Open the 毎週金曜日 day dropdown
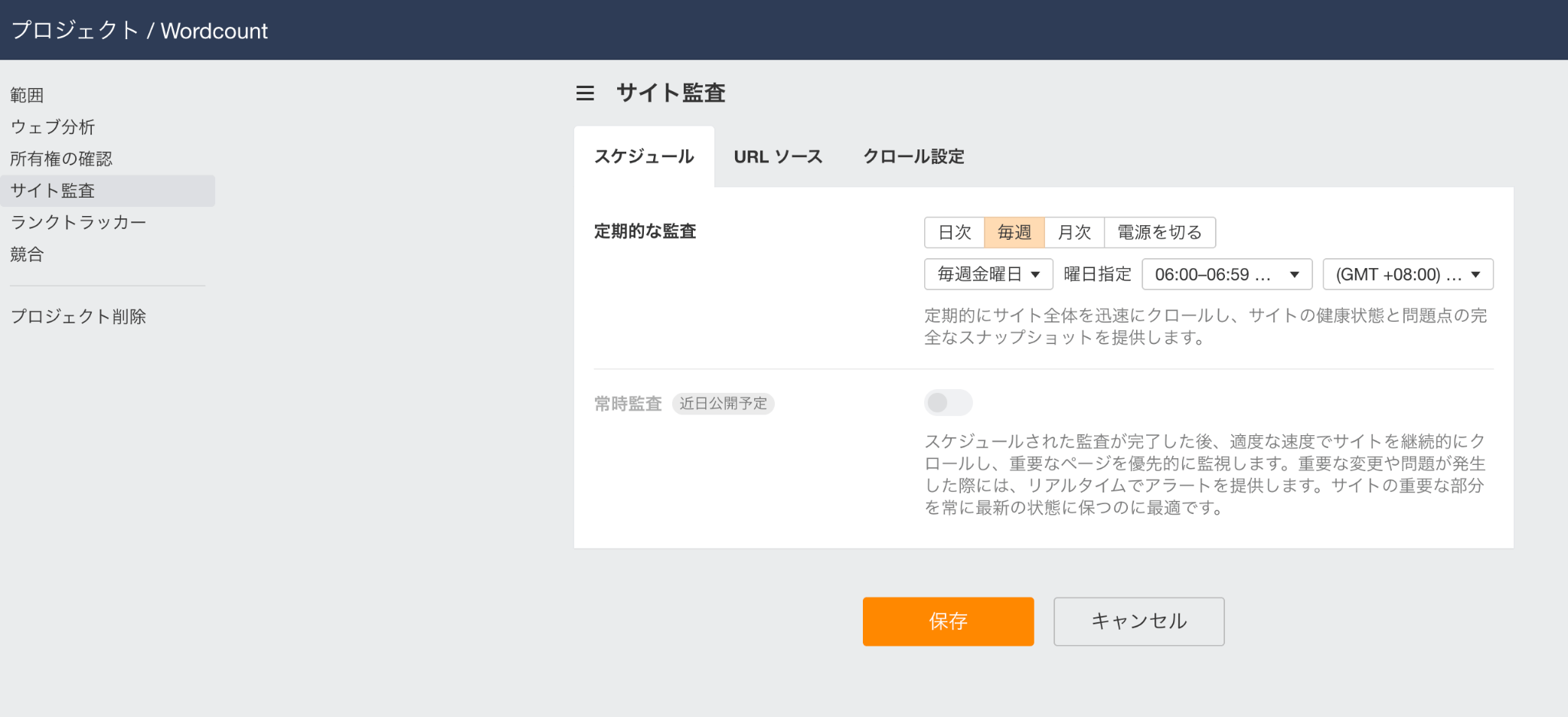1568x717 pixels. (x=988, y=273)
